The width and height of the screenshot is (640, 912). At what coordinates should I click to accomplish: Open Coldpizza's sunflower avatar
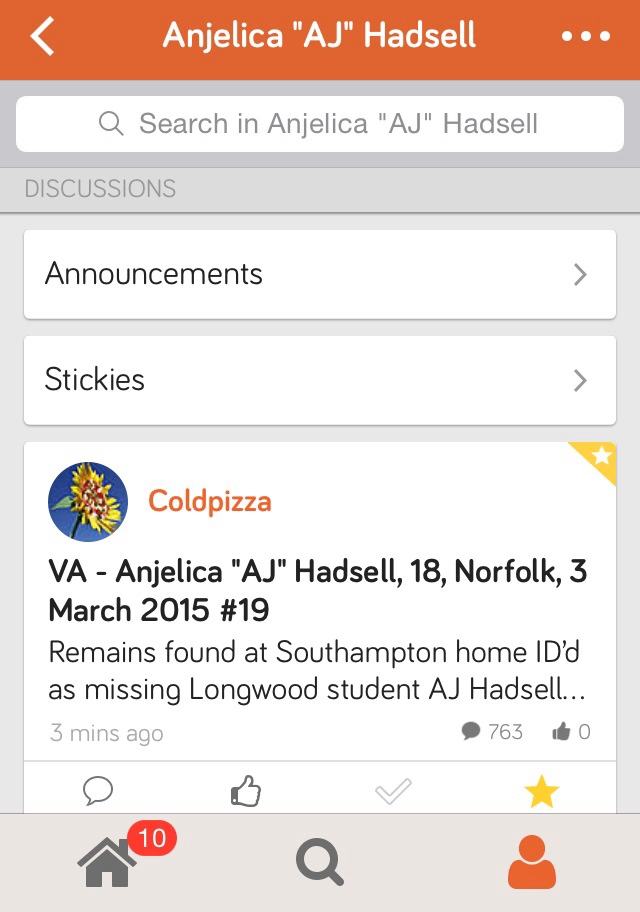pyautogui.click(x=88, y=501)
